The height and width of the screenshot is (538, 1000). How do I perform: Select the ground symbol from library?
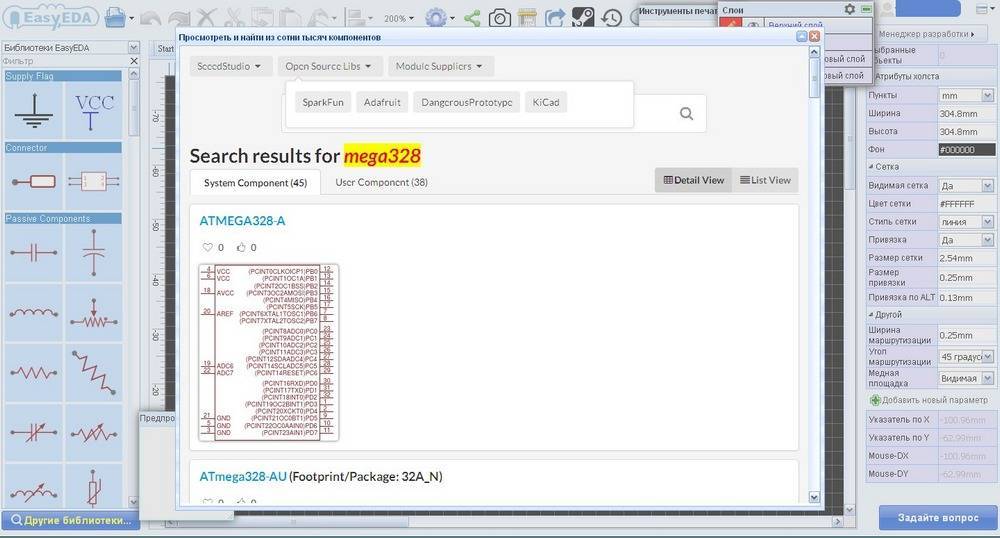[x=33, y=111]
